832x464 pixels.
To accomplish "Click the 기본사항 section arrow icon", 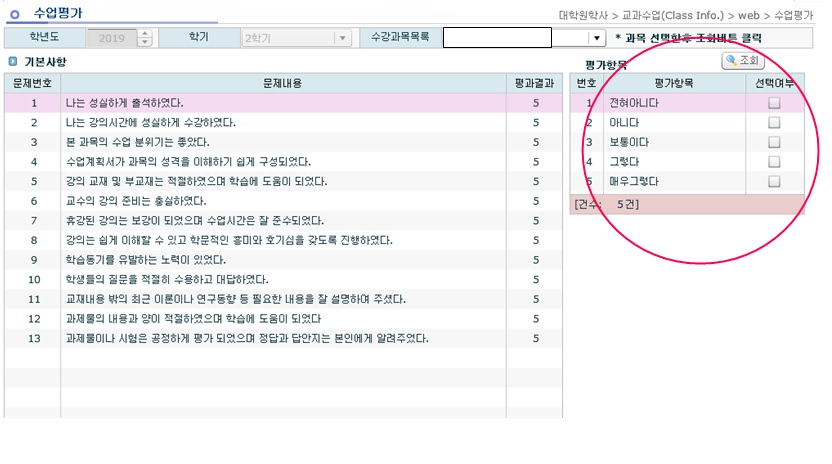I will (13, 62).
